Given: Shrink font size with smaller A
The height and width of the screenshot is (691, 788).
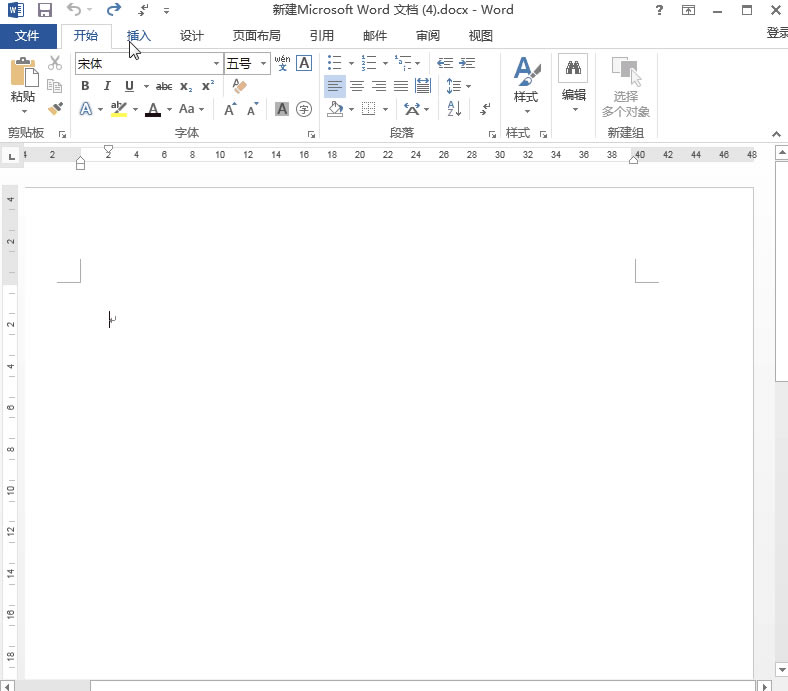Looking at the screenshot, I should coord(252,109).
